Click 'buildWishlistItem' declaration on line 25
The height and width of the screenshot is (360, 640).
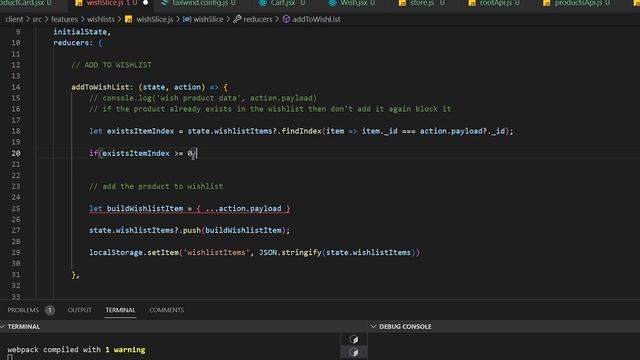(x=145, y=208)
